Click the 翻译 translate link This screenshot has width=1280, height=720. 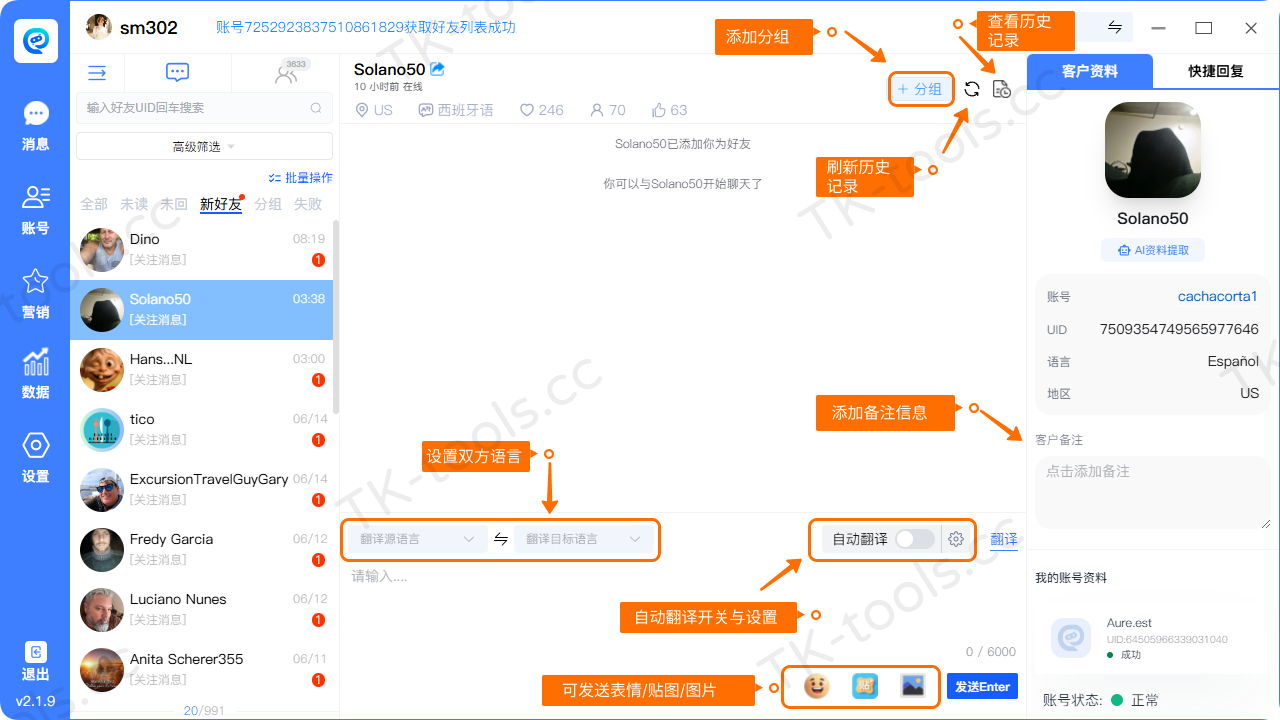pos(1004,539)
